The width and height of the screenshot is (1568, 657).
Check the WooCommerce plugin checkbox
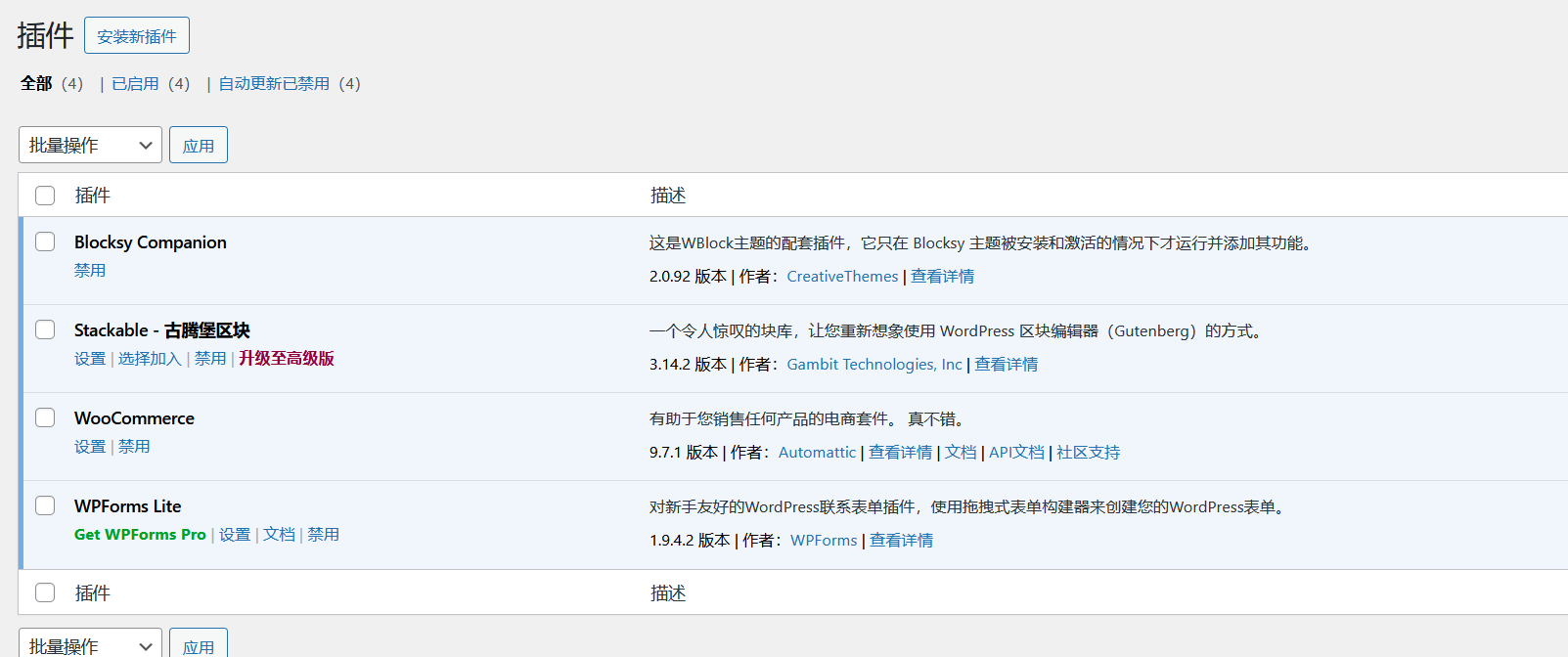[45, 417]
